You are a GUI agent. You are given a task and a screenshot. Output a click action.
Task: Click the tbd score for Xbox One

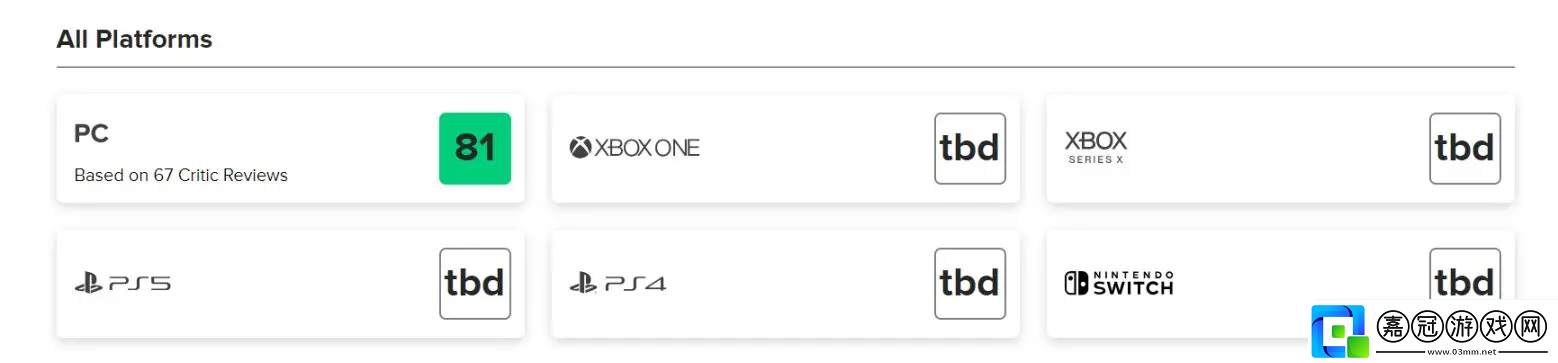pyautogui.click(x=970, y=148)
